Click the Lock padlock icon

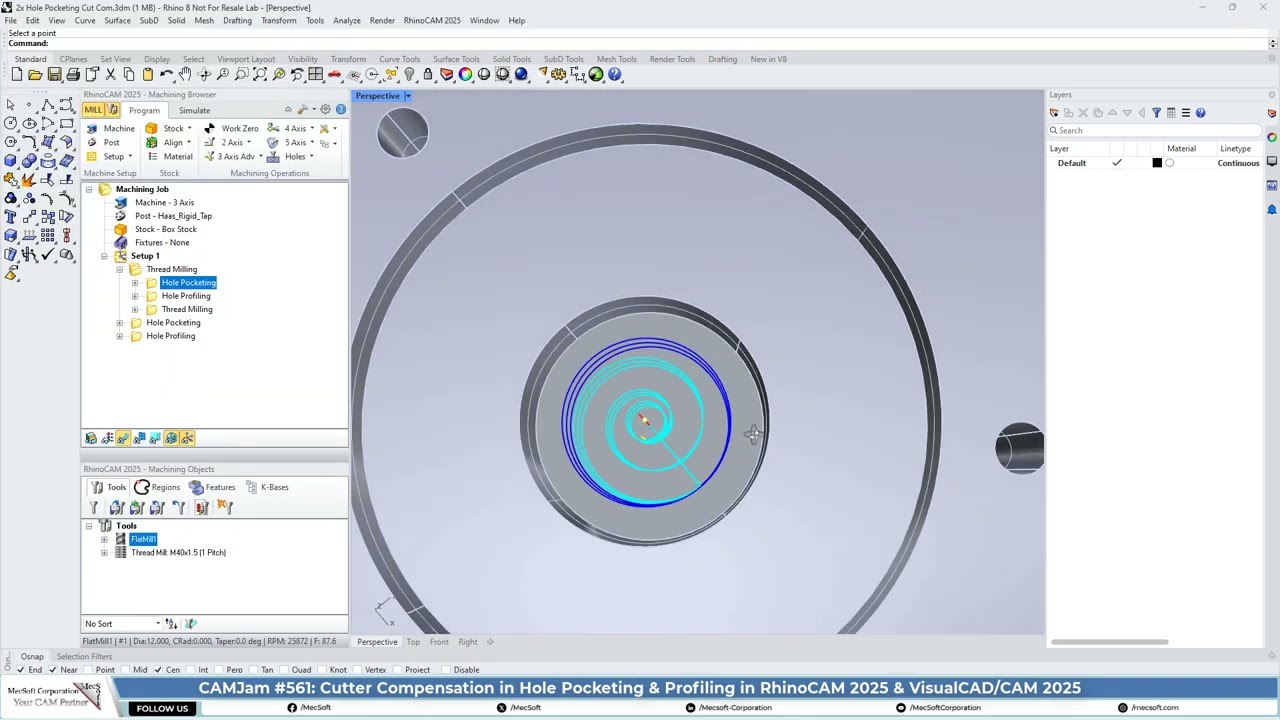click(x=428, y=75)
